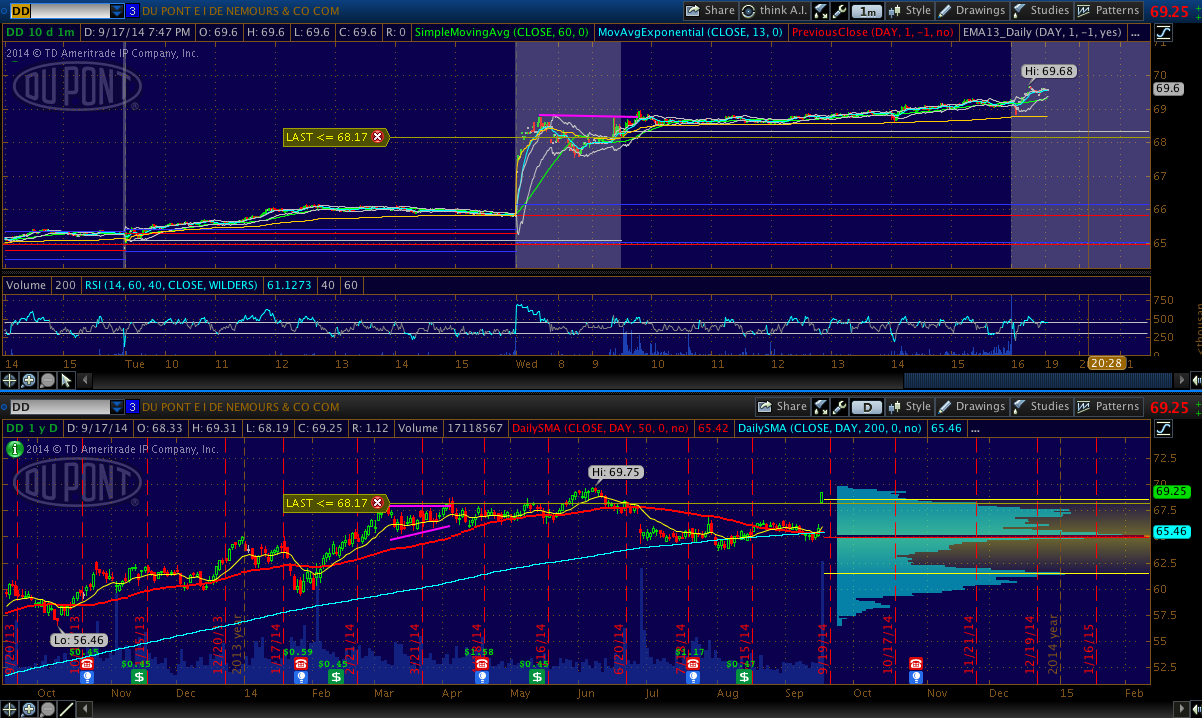Click the crosshair pan tool below upper chart

coord(11,380)
